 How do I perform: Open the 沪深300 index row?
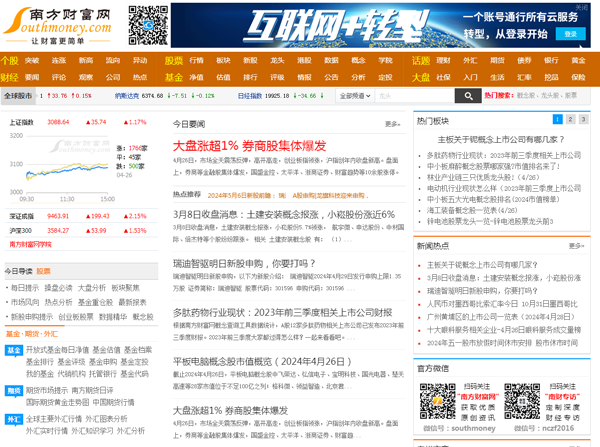81,231
